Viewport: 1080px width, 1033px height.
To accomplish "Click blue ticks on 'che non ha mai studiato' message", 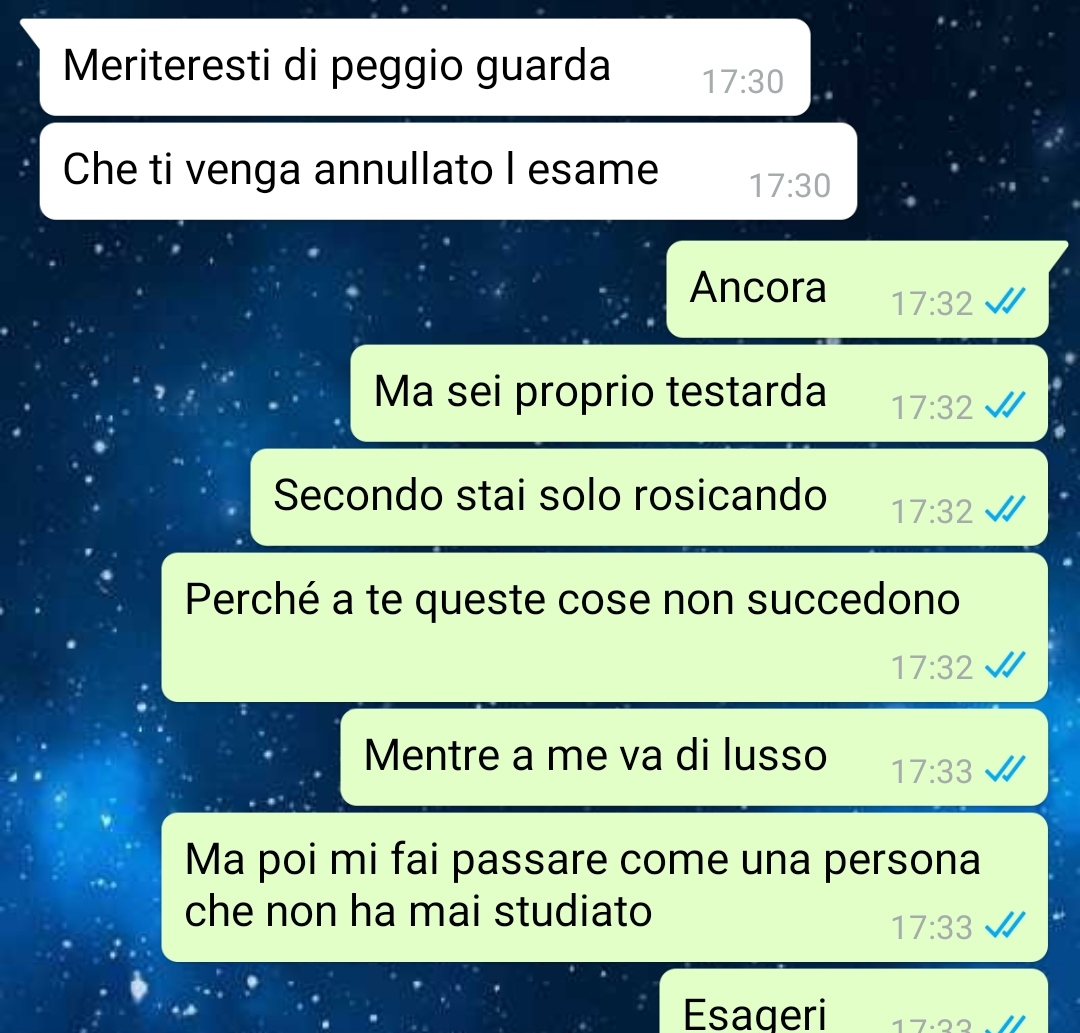I will (x=1006, y=926).
